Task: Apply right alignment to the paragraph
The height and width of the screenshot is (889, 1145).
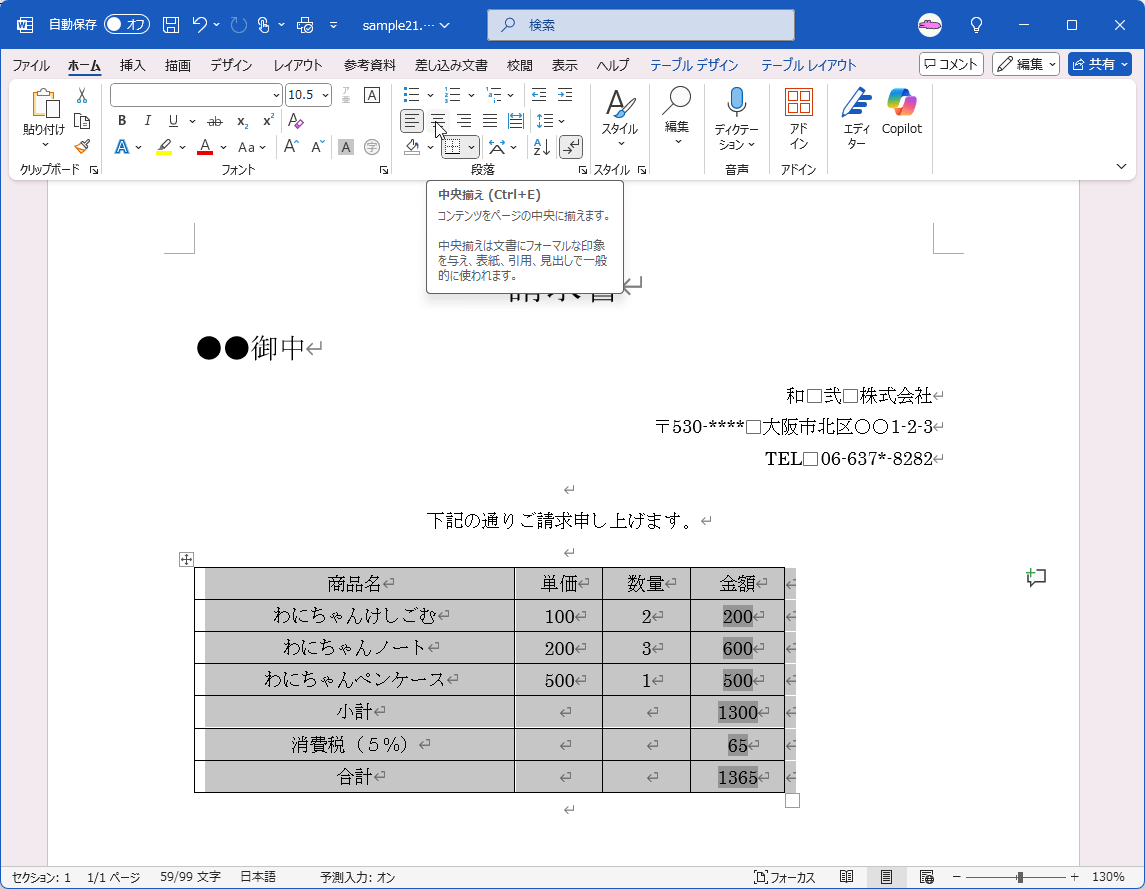Action: pos(463,121)
